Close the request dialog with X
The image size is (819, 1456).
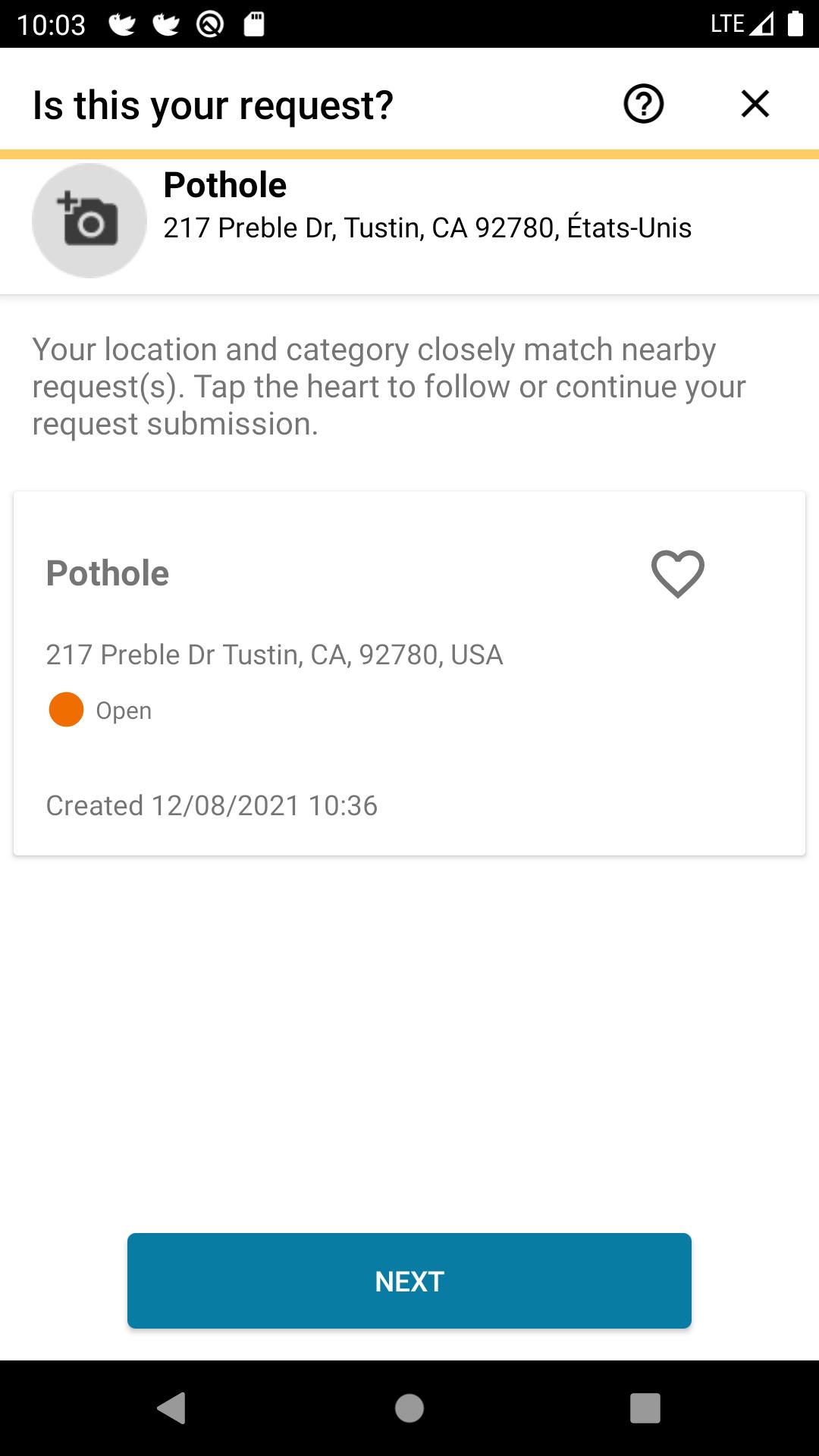click(x=755, y=104)
